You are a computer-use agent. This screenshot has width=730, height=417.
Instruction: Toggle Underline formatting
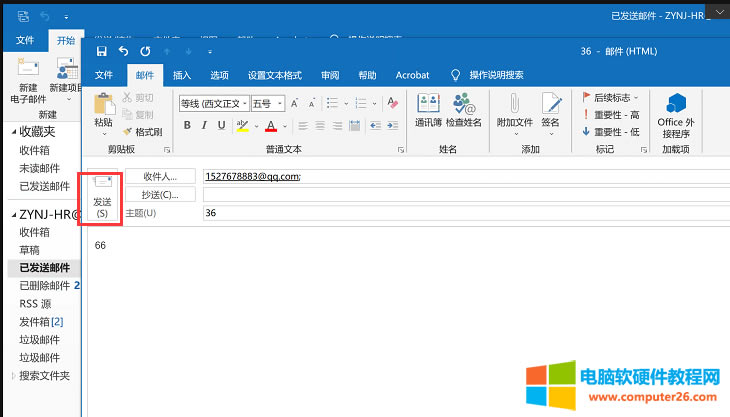[x=221, y=125]
